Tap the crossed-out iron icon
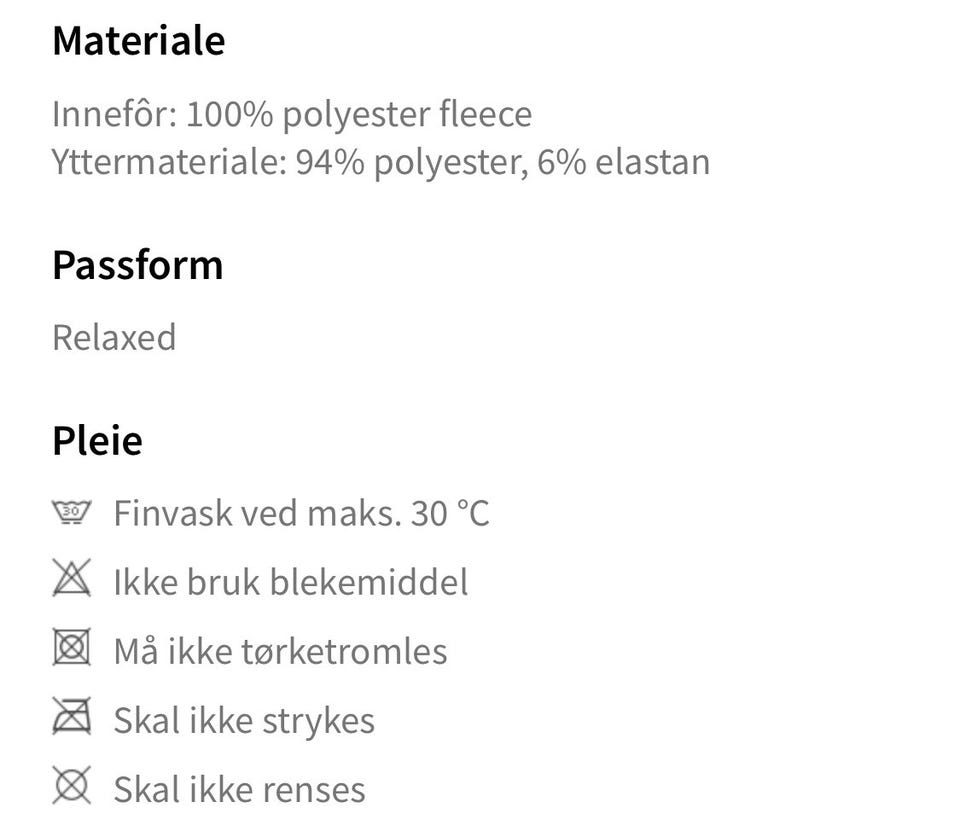 [71, 718]
